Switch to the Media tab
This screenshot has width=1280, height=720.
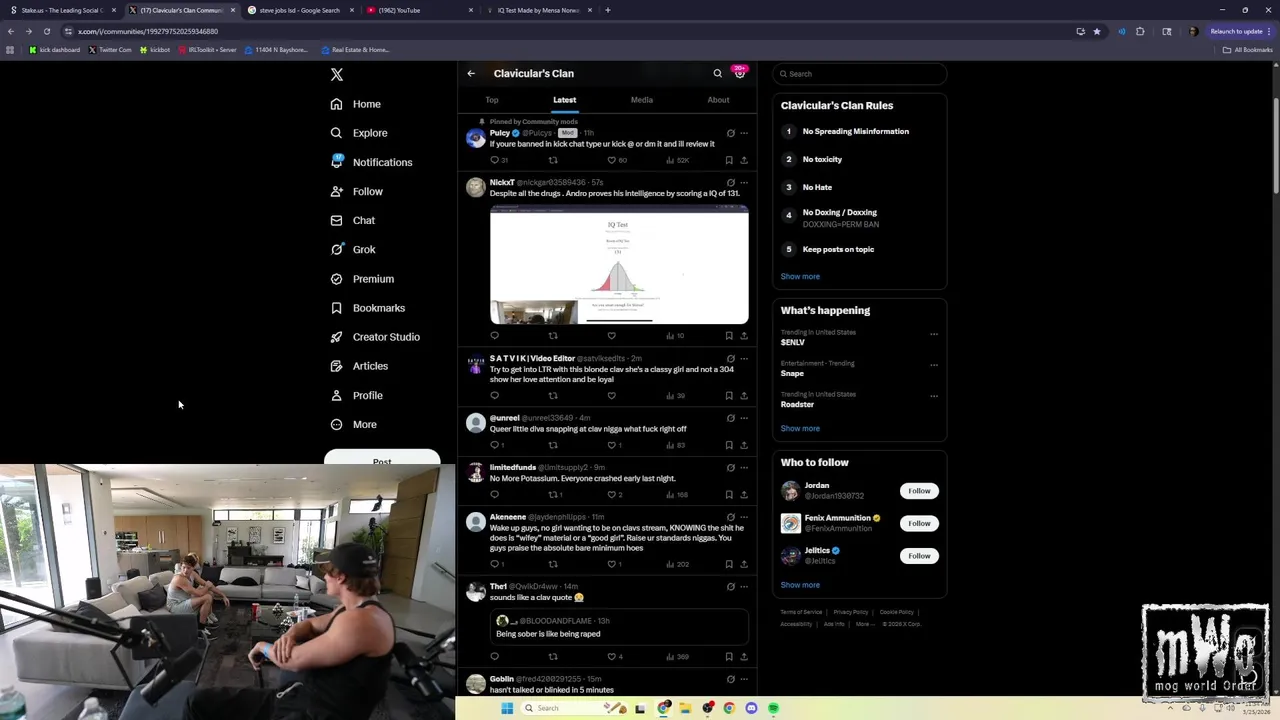642,100
